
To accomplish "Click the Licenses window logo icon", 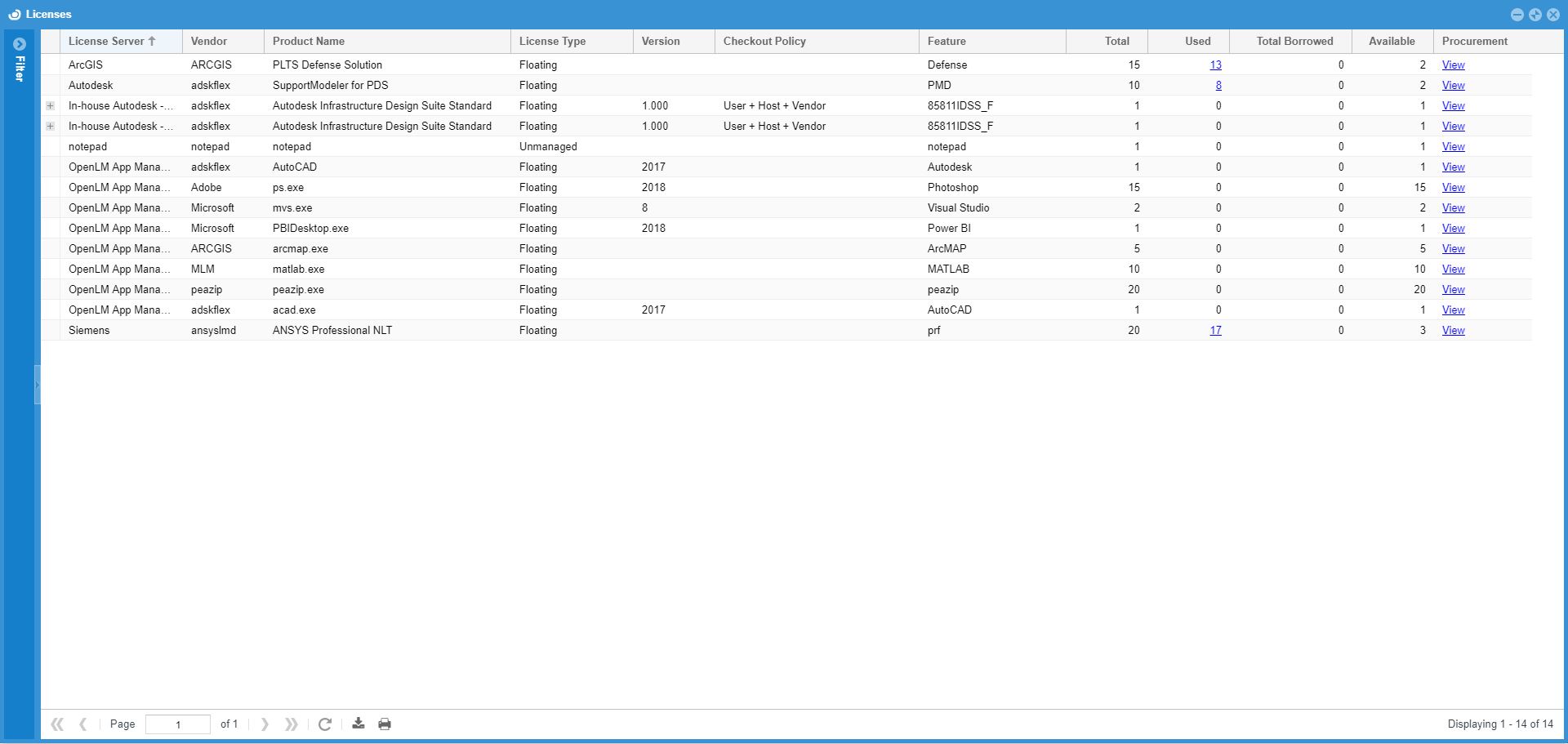I will (x=14, y=15).
